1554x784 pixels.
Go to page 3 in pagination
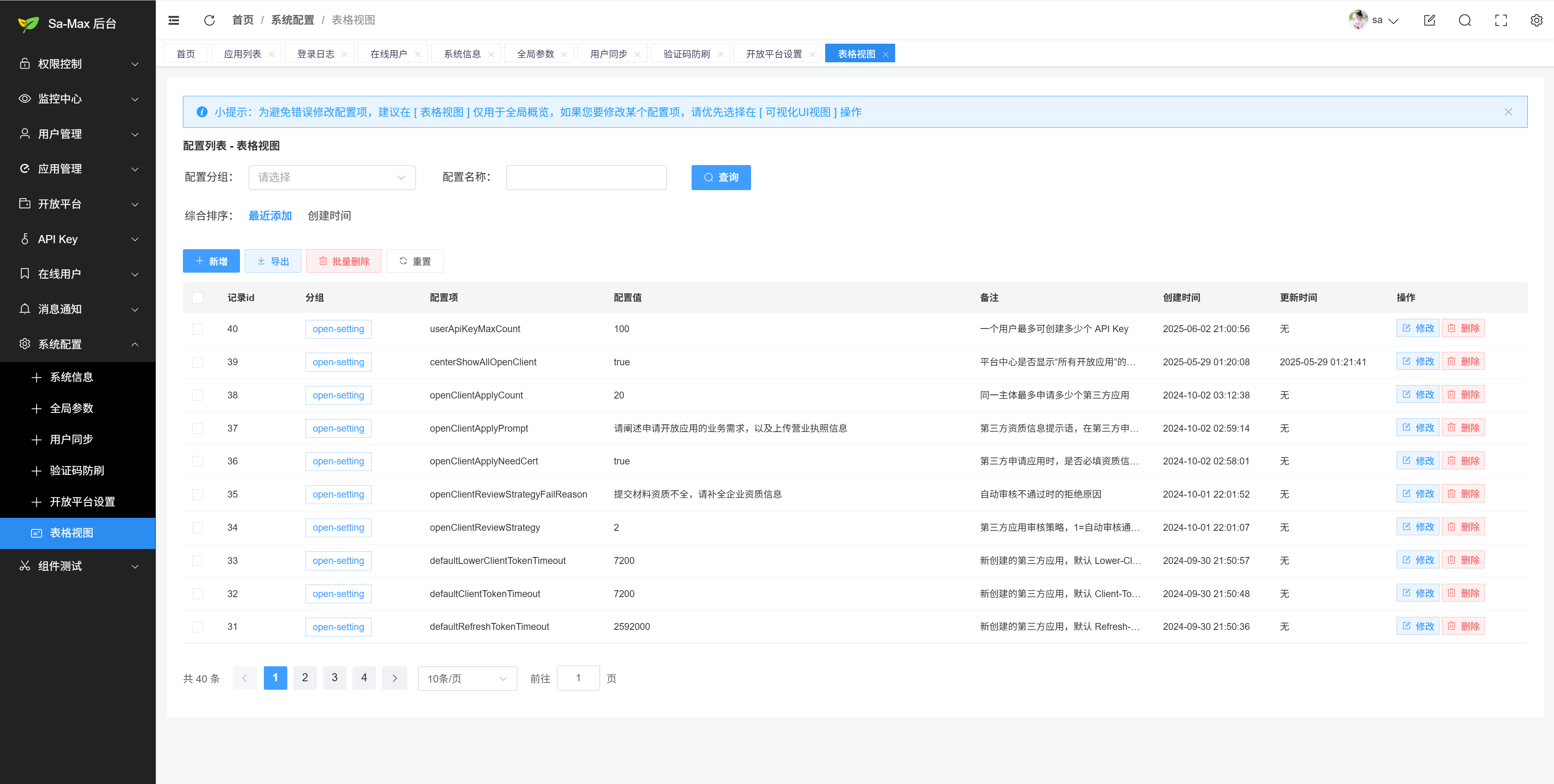334,678
